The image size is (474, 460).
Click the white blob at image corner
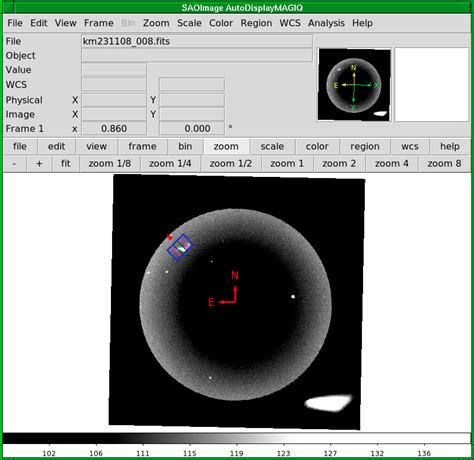coord(328,402)
